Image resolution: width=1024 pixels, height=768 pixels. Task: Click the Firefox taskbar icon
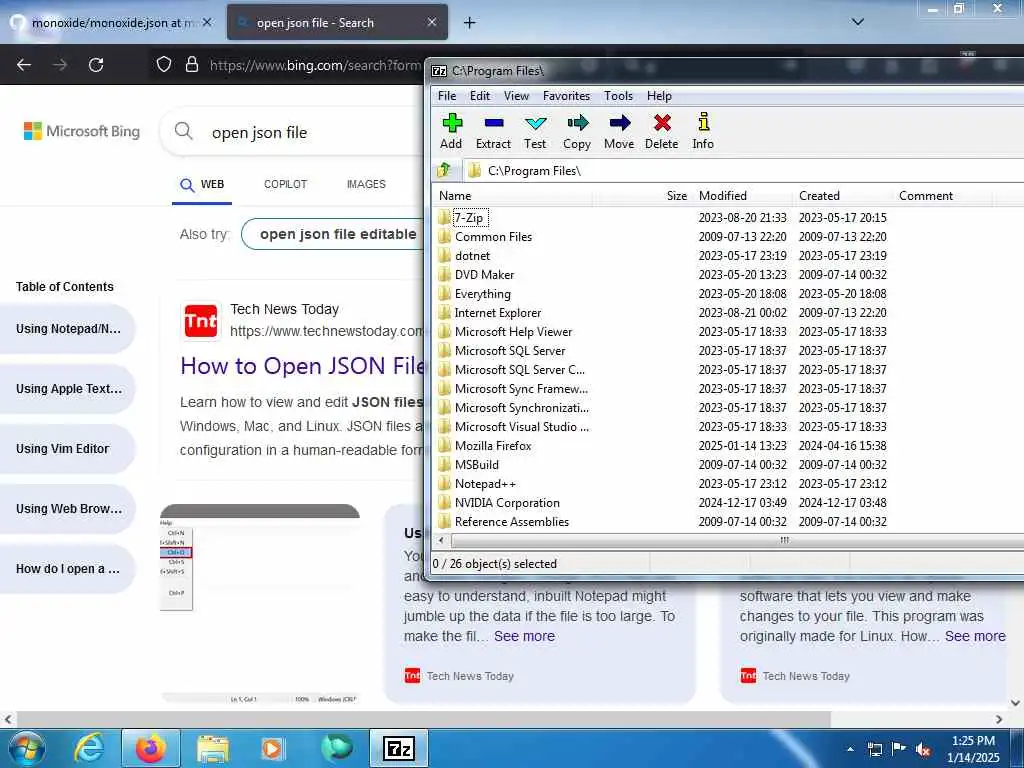151,748
